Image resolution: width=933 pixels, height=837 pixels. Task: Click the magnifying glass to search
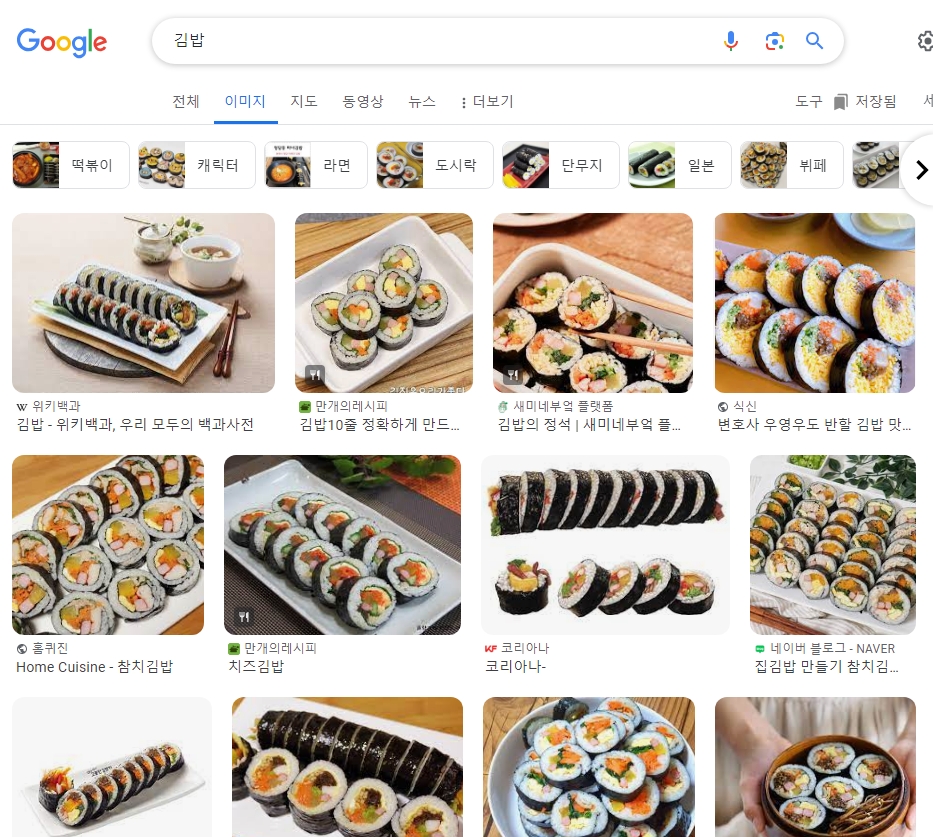click(x=814, y=41)
